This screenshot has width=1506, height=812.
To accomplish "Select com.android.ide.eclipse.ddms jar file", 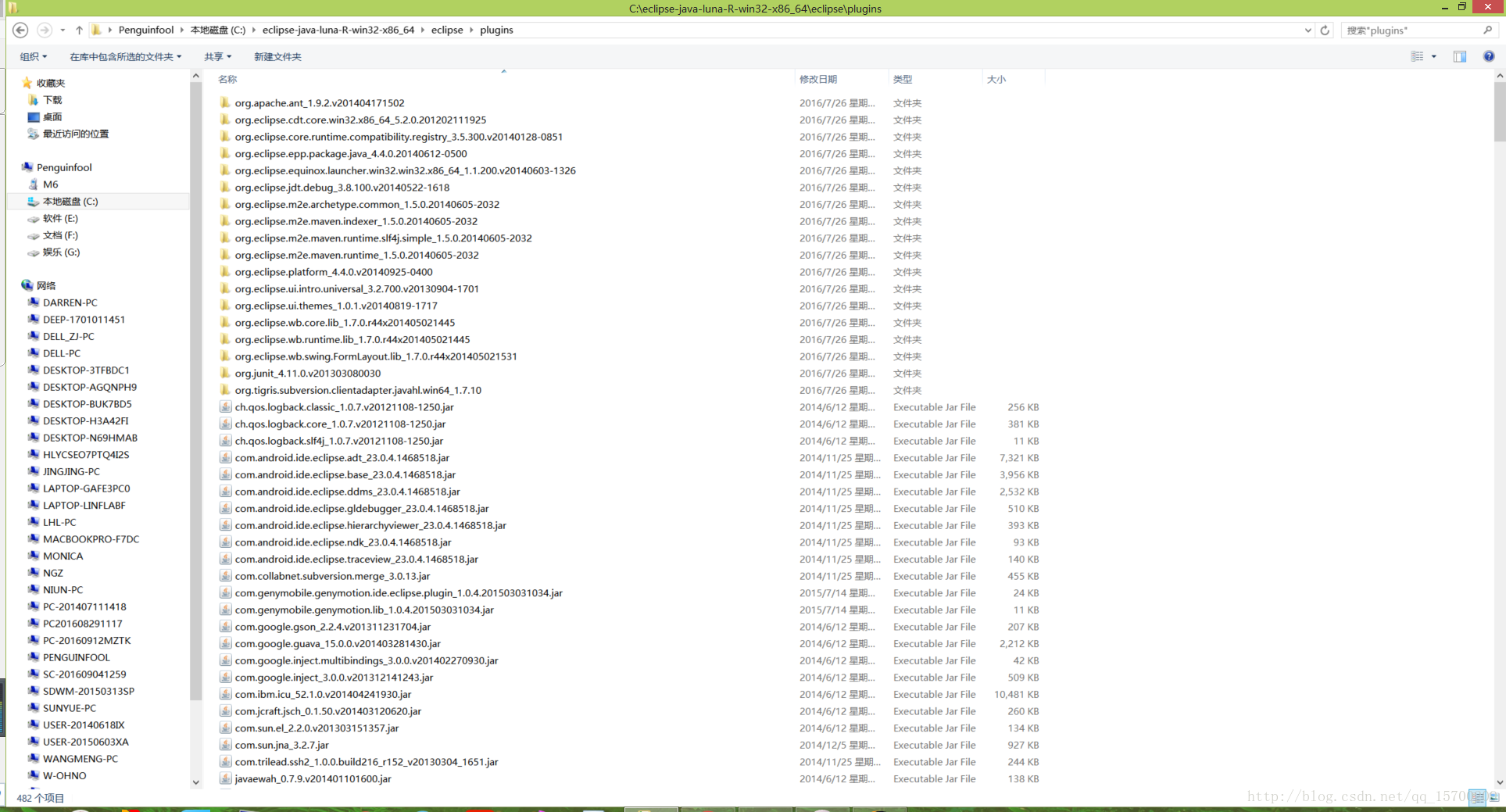I will coord(348,492).
